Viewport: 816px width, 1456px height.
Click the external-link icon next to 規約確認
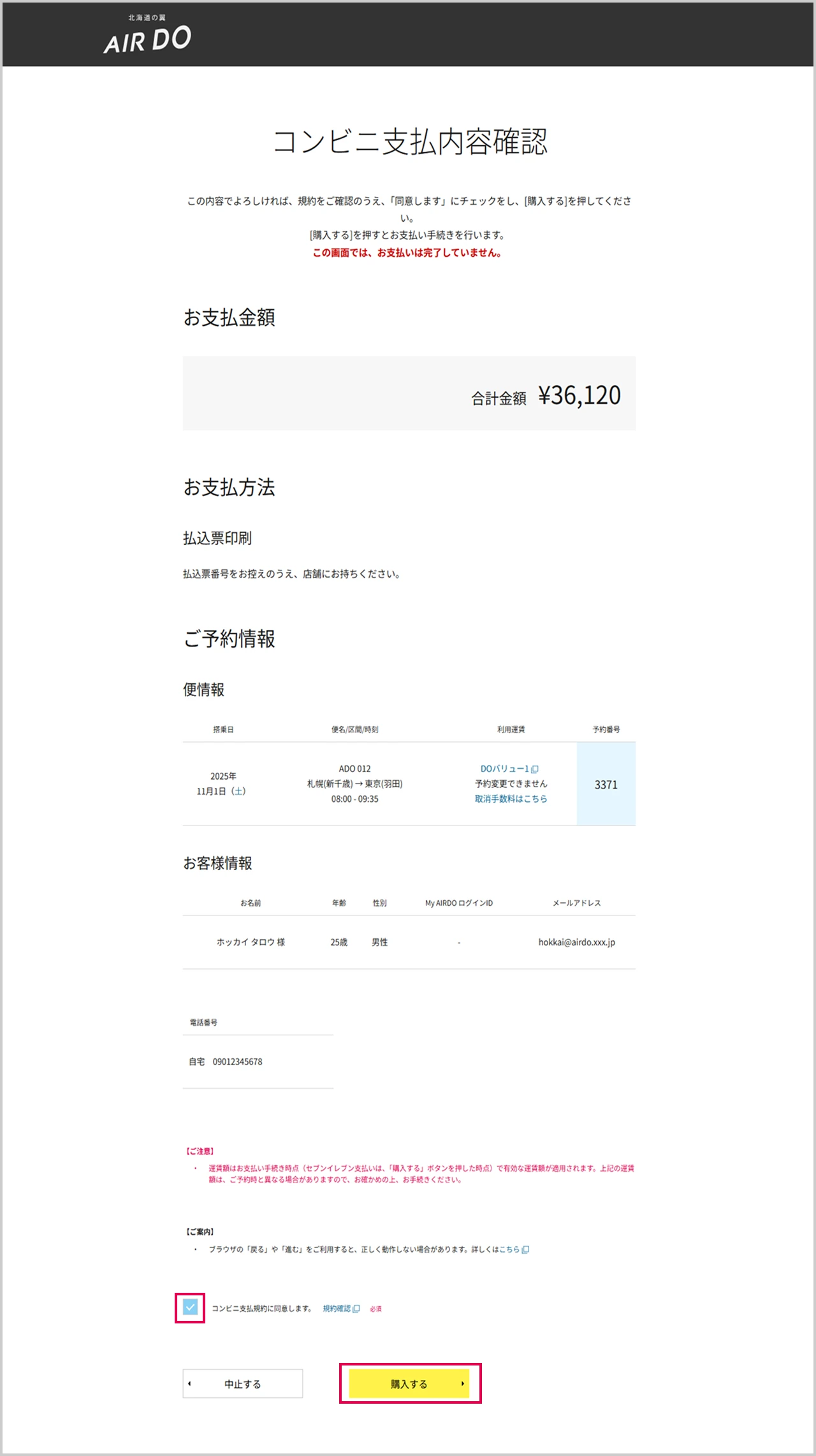pyautogui.click(x=356, y=1309)
